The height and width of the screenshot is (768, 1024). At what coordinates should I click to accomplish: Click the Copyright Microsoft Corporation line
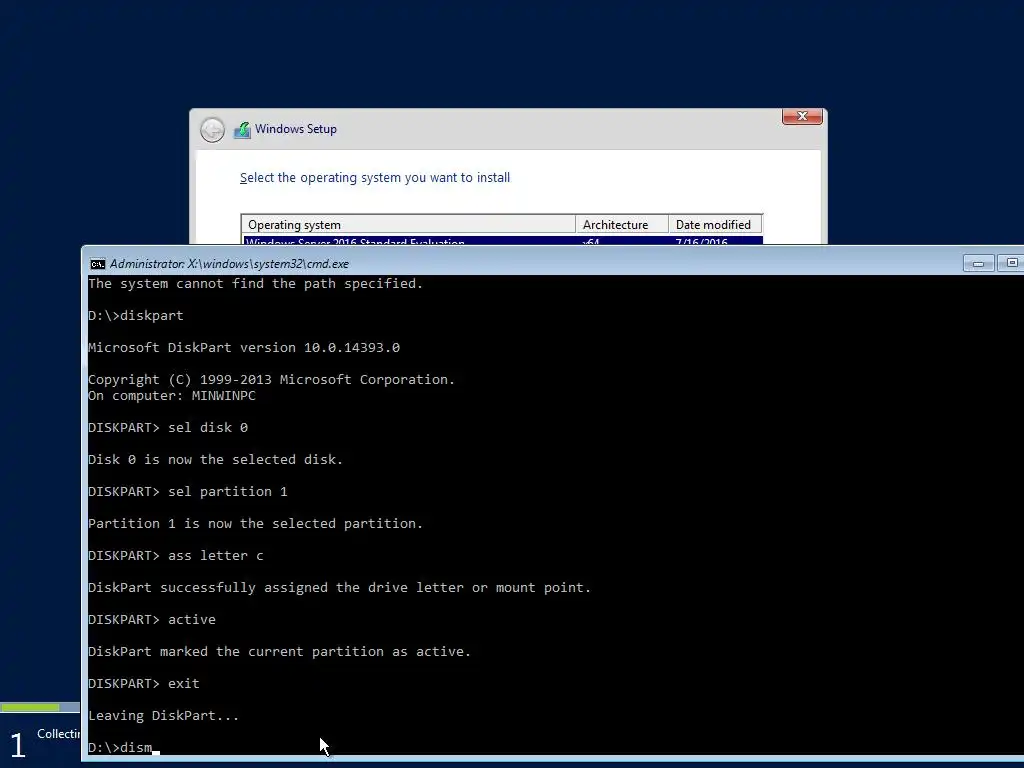pyautogui.click(x=272, y=379)
